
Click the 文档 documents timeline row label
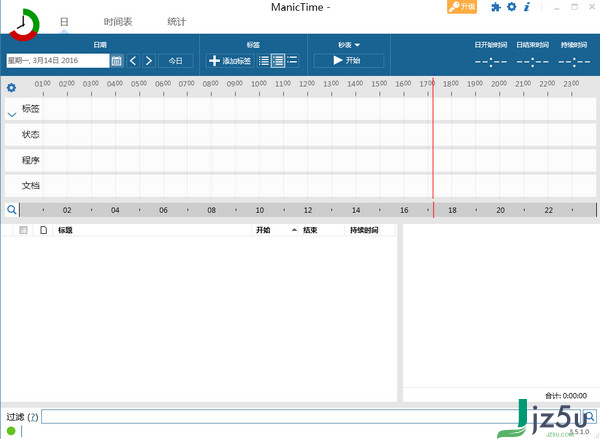tap(31, 186)
